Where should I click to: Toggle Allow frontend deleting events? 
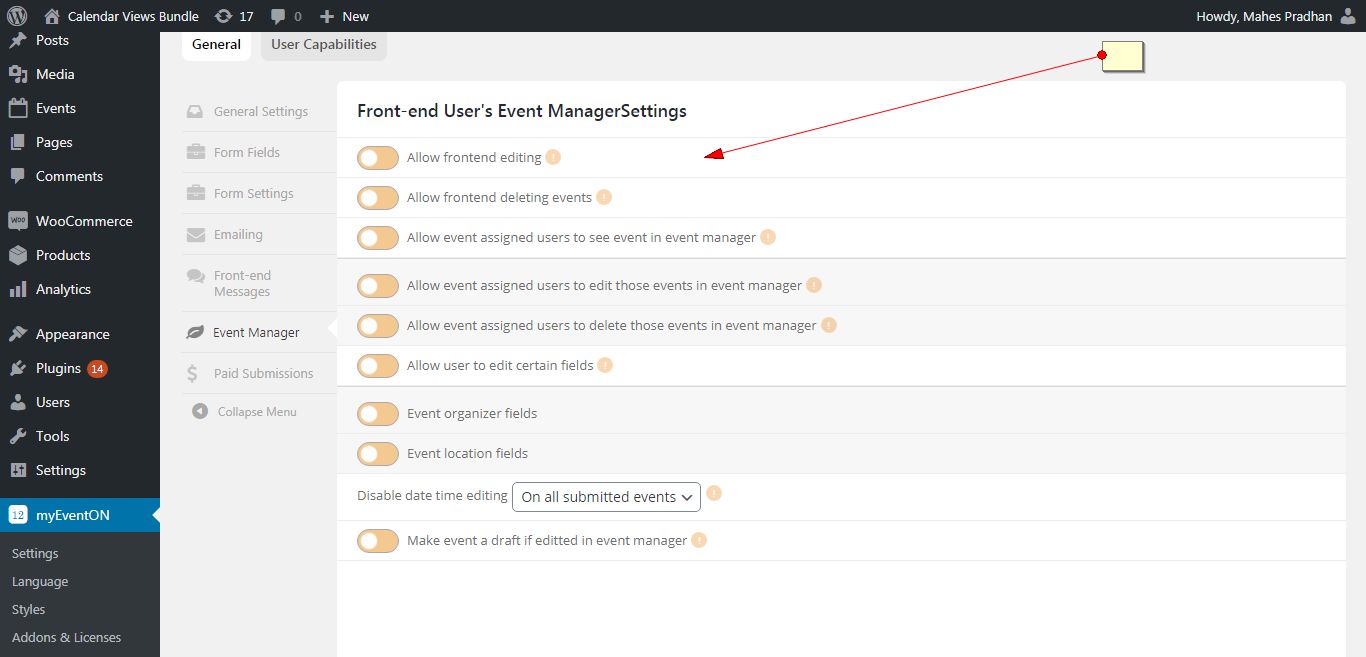(378, 198)
